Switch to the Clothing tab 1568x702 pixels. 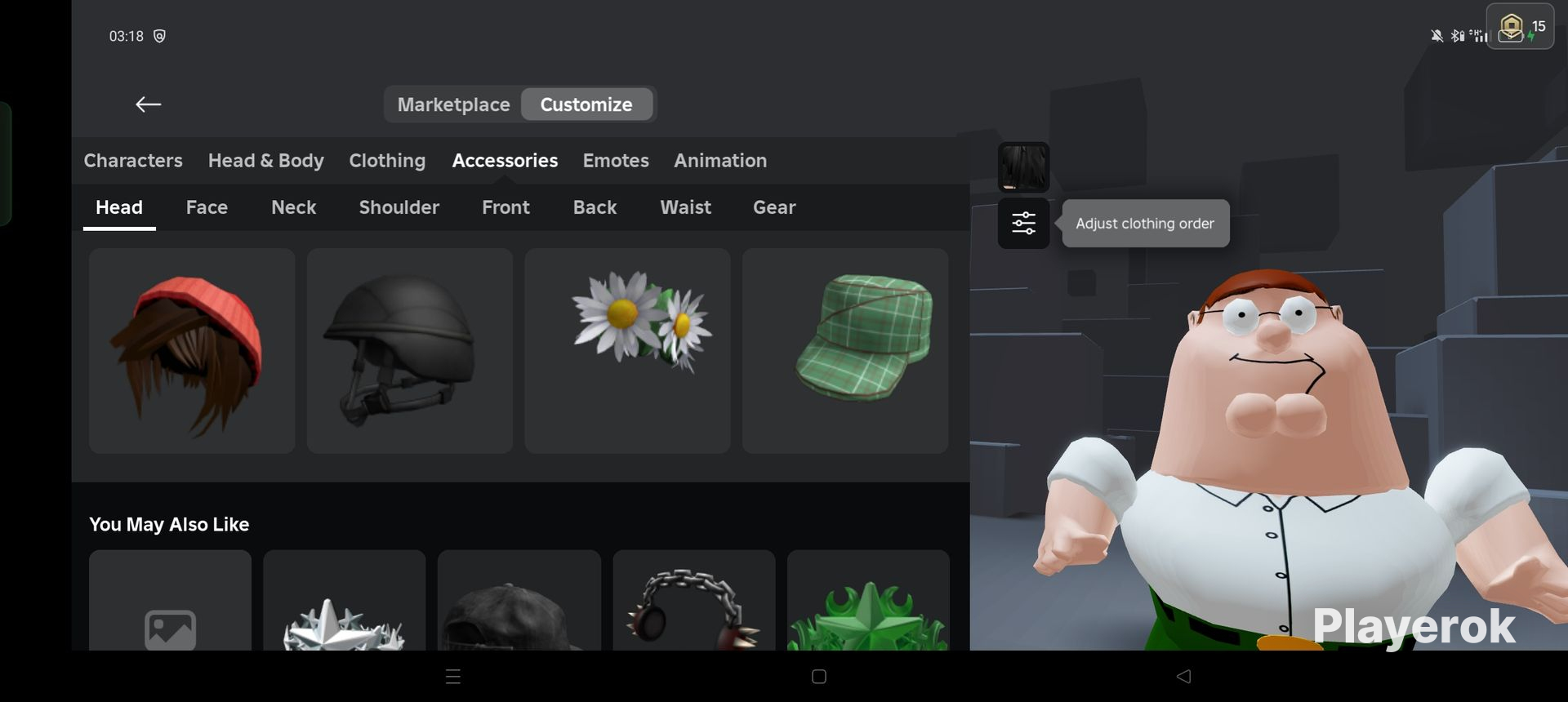[387, 161]
